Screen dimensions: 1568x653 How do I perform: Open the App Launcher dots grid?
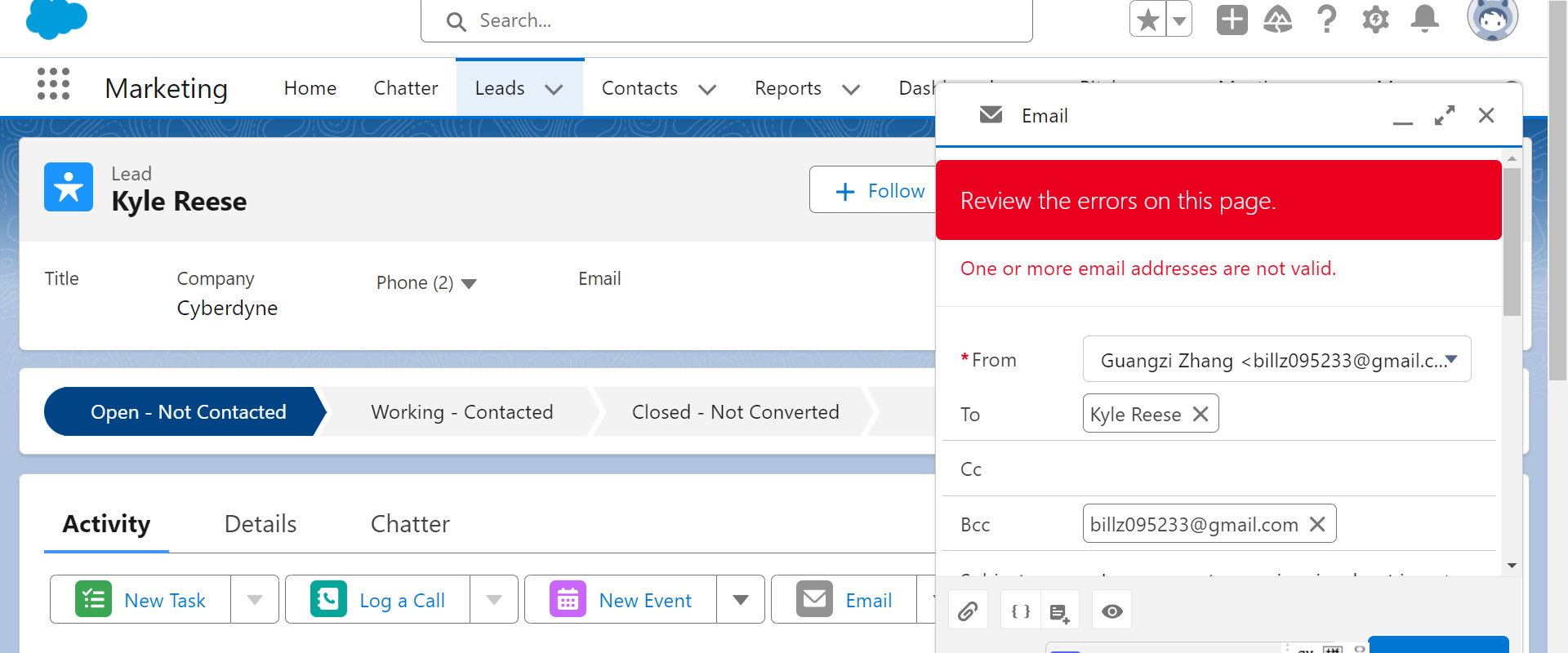click(54, 84)
